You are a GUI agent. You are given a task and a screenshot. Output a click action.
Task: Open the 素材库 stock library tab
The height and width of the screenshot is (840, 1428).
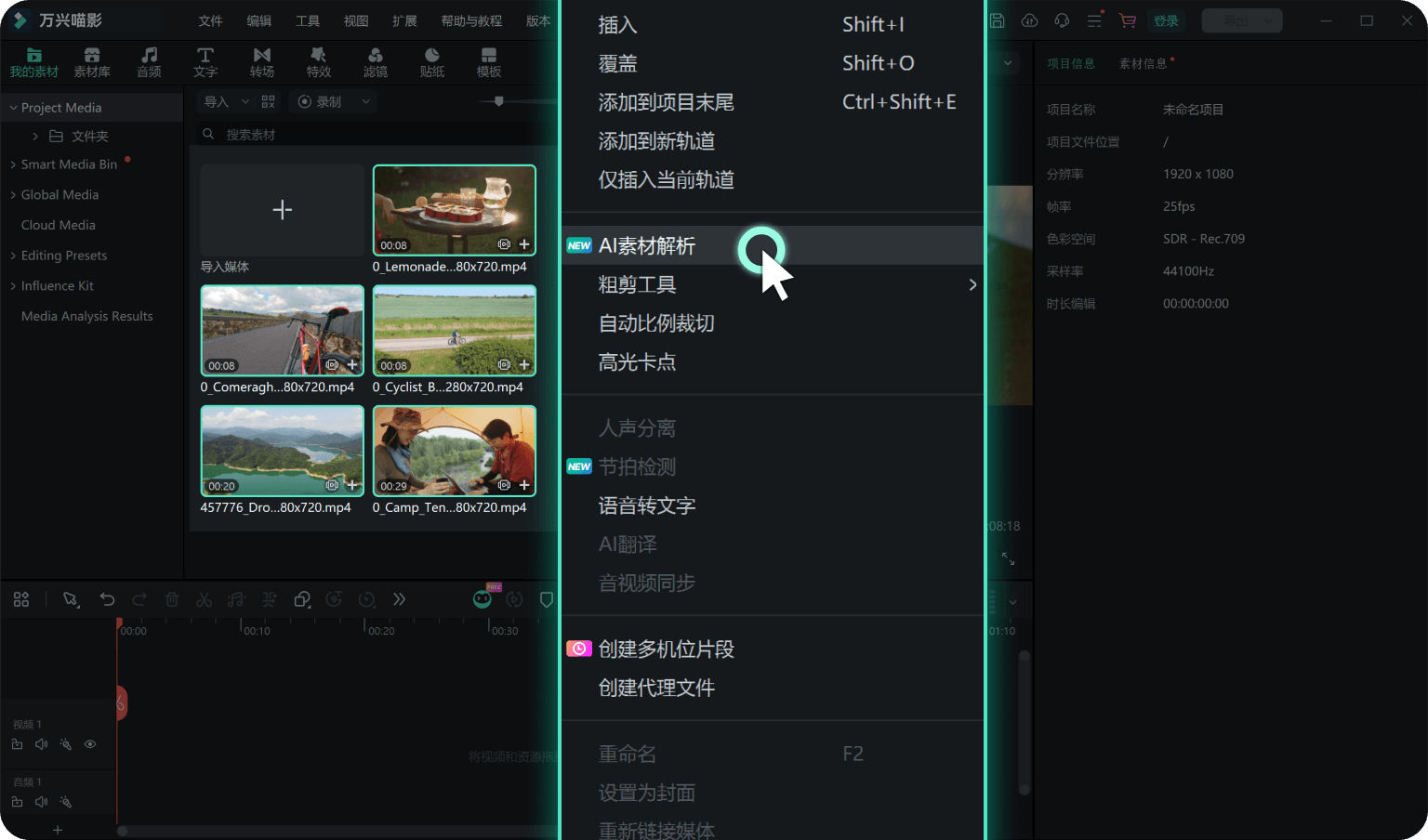(92, 62)
